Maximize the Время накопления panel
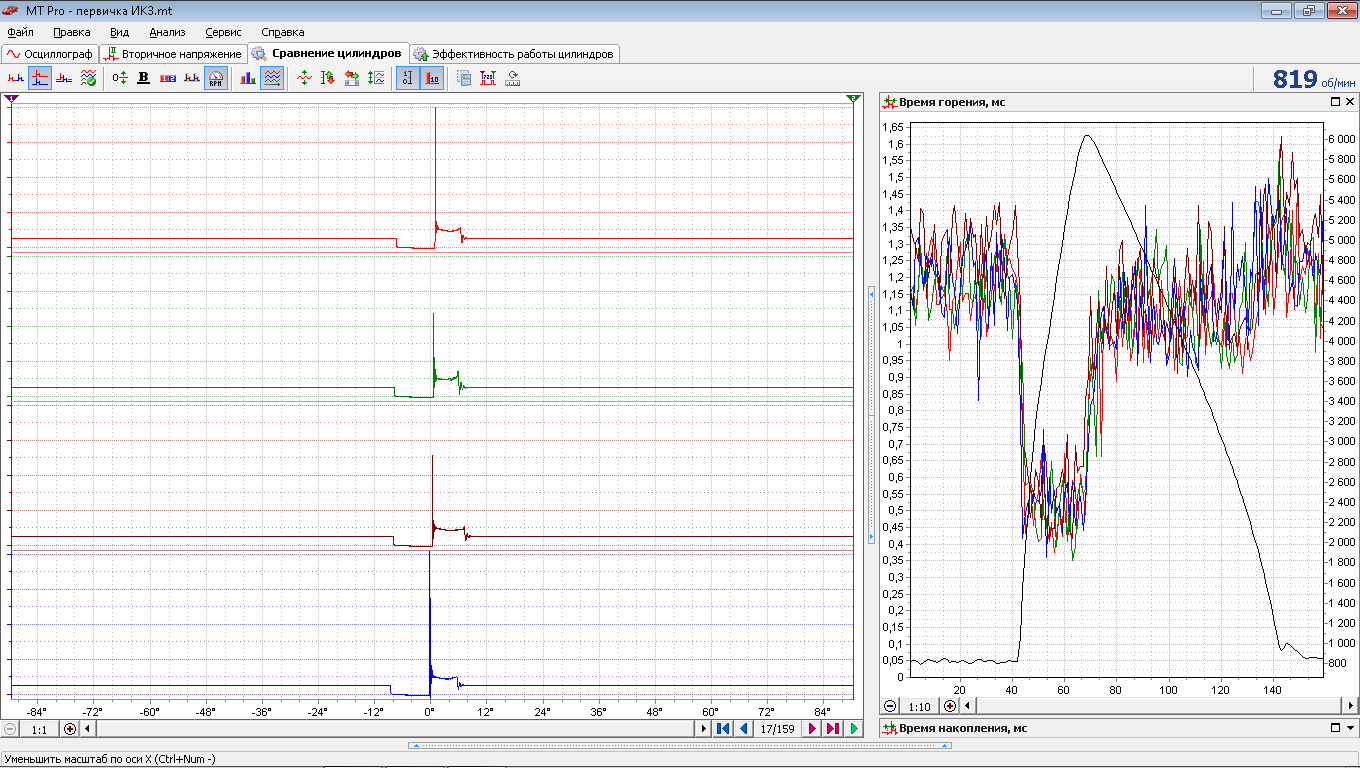 1335,728
